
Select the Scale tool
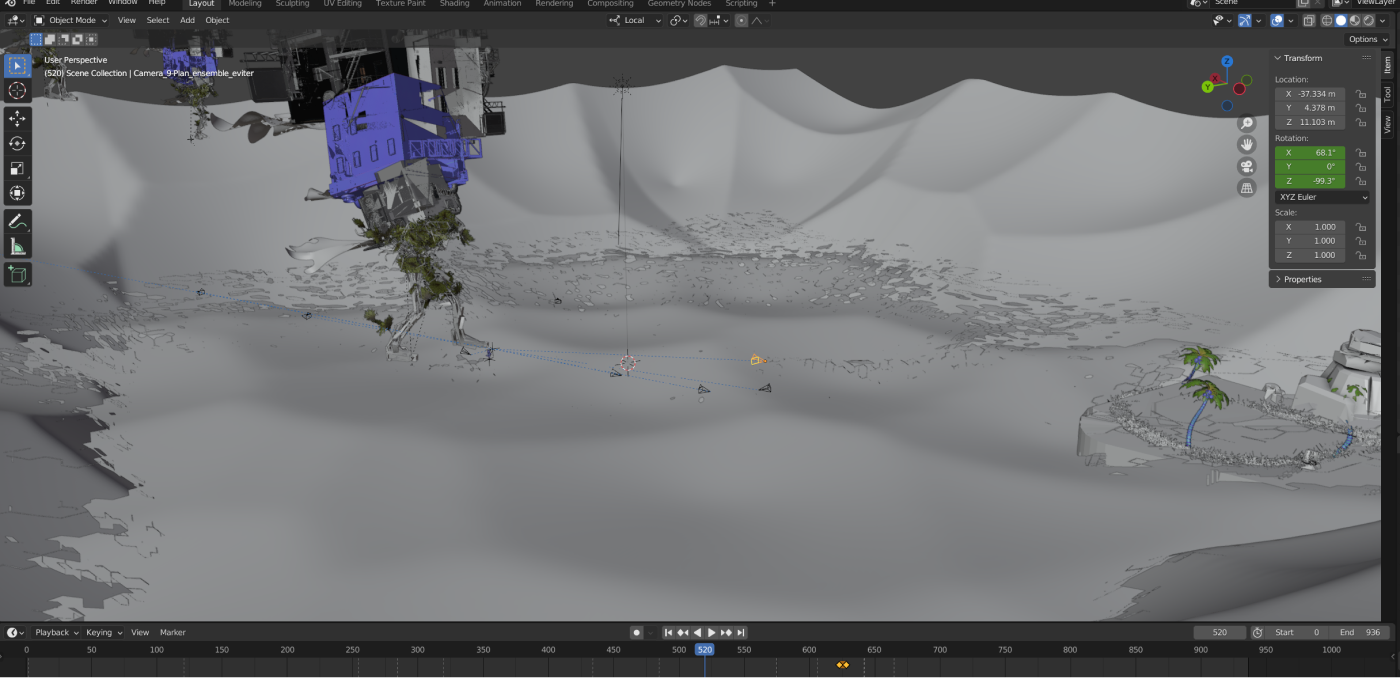[x=17, y=169]
